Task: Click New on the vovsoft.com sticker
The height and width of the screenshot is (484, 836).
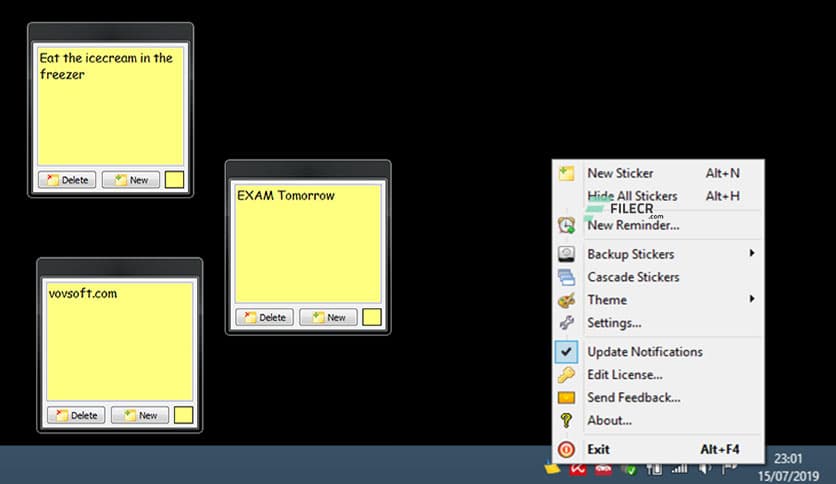Action: 140,415
